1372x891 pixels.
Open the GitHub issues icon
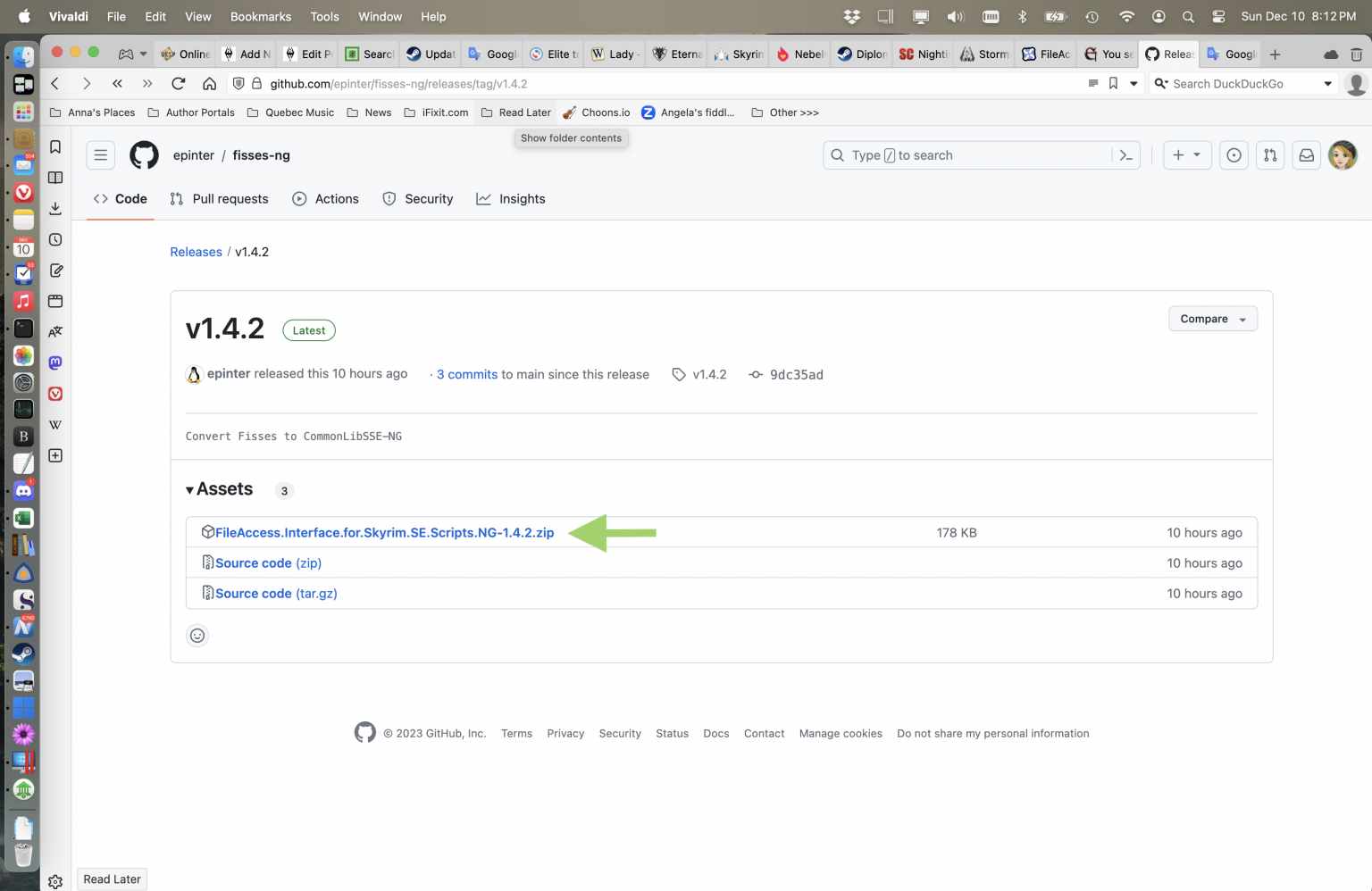tap(1234, 155)
